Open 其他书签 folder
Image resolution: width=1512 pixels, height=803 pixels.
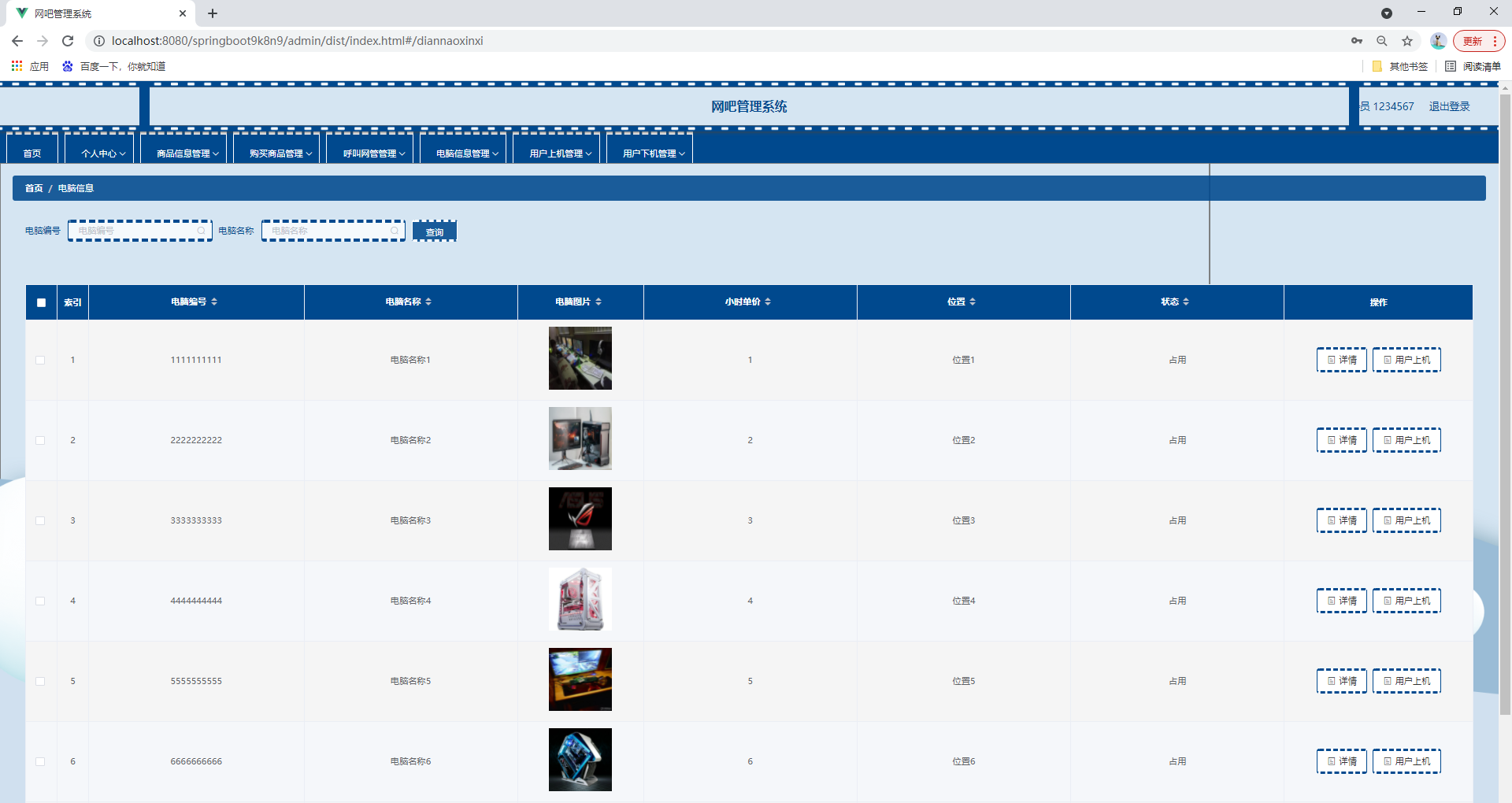point(1400,66)
